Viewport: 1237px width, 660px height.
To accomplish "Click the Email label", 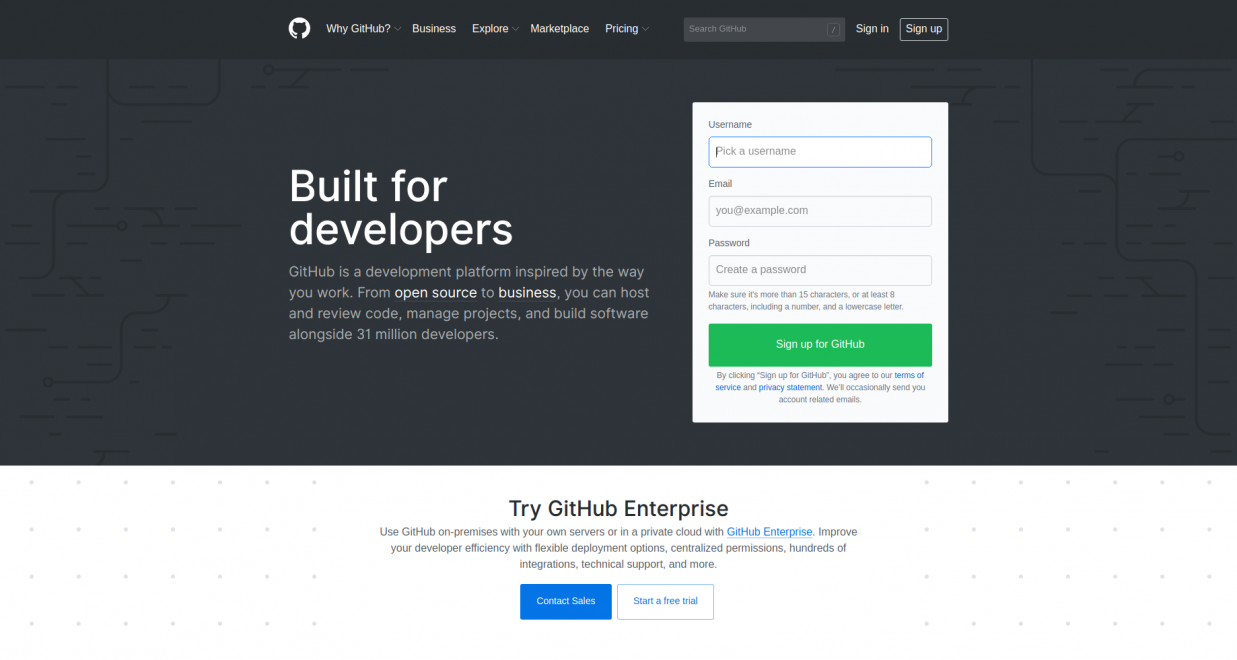I will pos(720,184).
